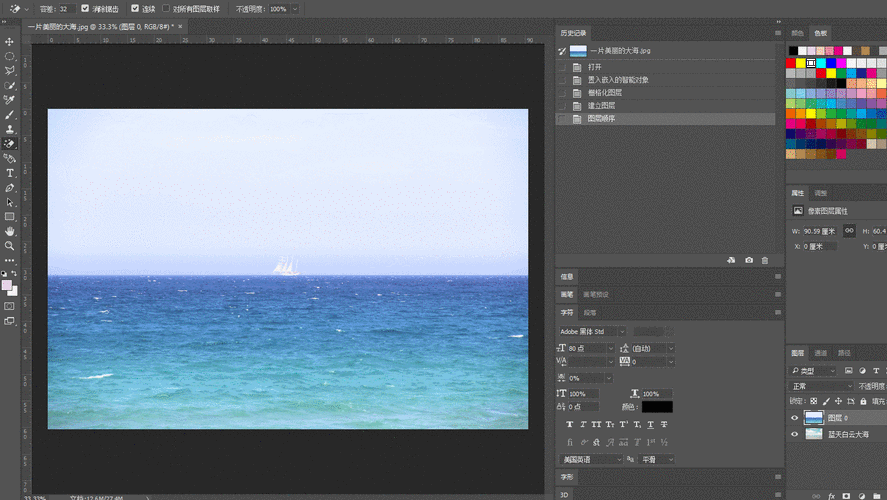This screenshot has width=887, height=500.
Task: Delete history state with trash icon
Action: click(x=766, y=260)
